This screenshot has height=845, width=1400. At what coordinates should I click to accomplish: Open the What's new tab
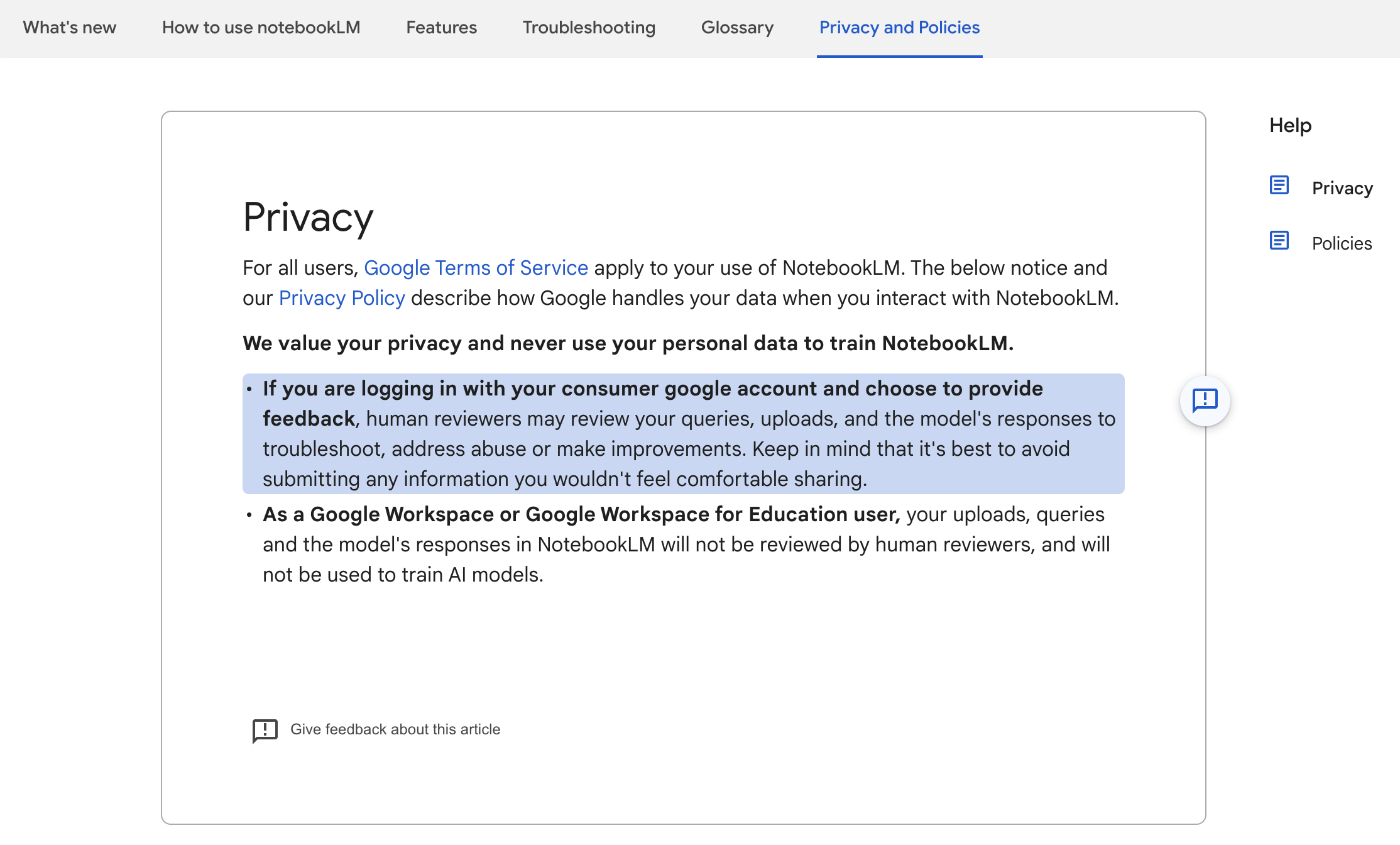point(69,28)
